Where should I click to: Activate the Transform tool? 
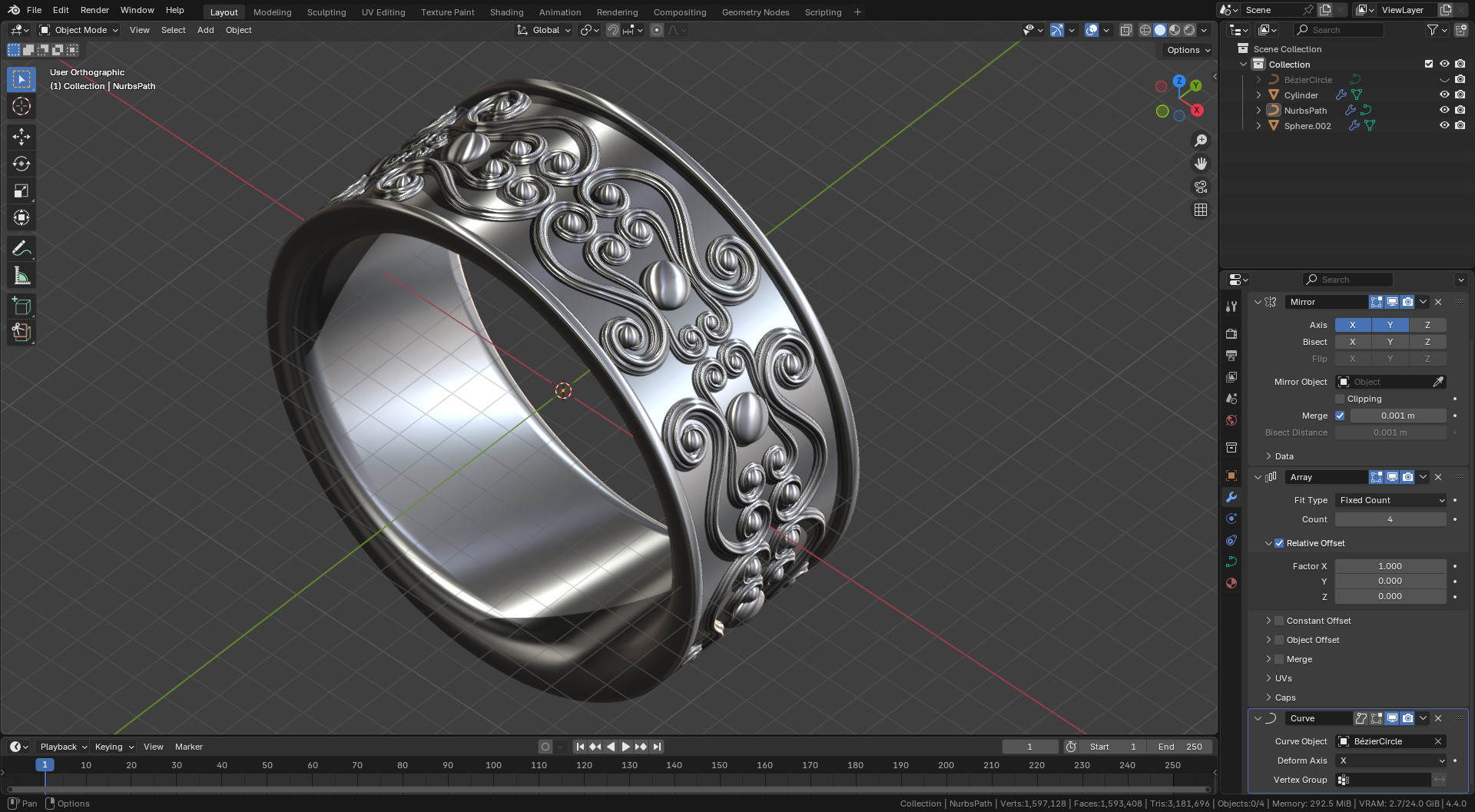pyautogui.click(x=22, y=217)
